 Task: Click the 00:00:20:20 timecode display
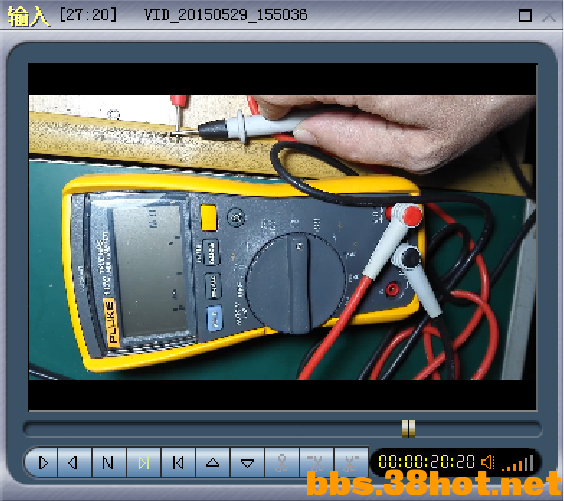[427, 462]
